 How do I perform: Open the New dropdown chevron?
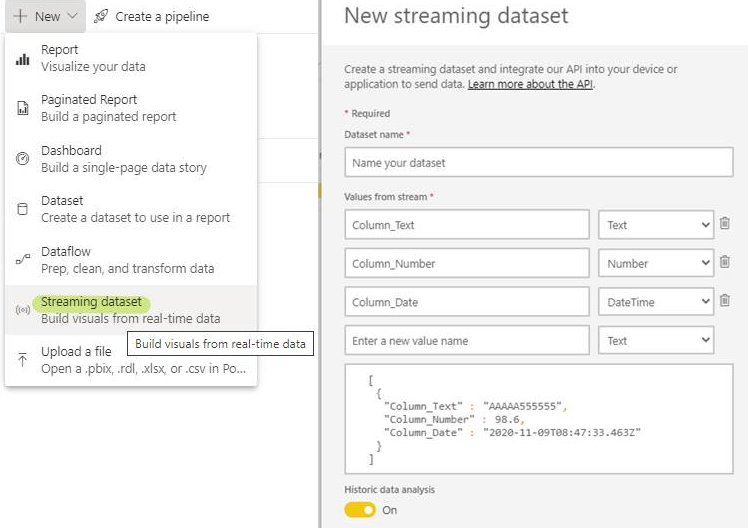click(x=72, y=16)
